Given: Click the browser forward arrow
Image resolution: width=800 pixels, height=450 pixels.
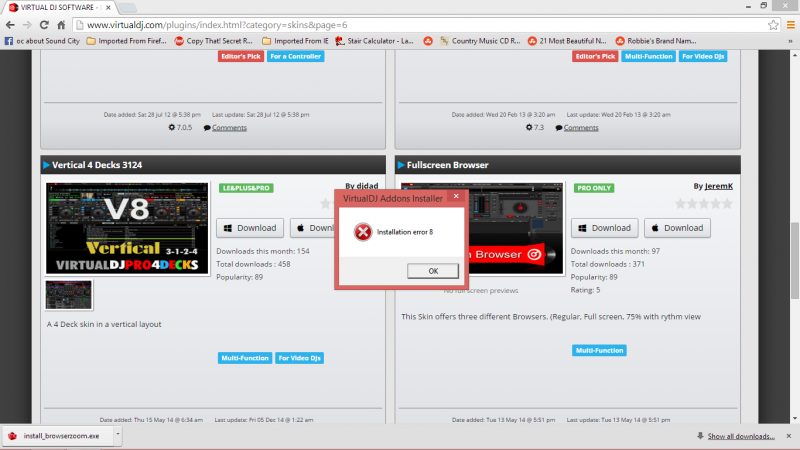Looking at the screenshot, I should pyautogui.click(x=27, y=24).
